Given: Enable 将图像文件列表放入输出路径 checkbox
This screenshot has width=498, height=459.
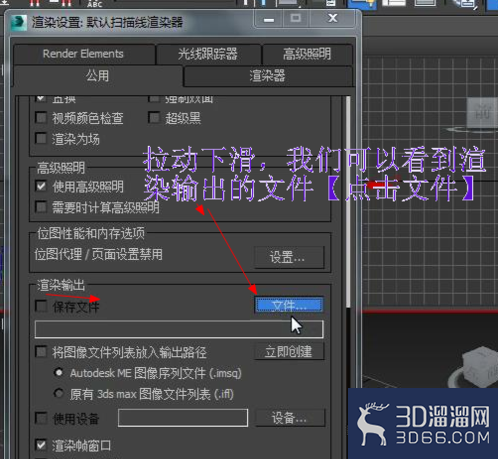Looking at the screenshot, I should click(41, 352).
